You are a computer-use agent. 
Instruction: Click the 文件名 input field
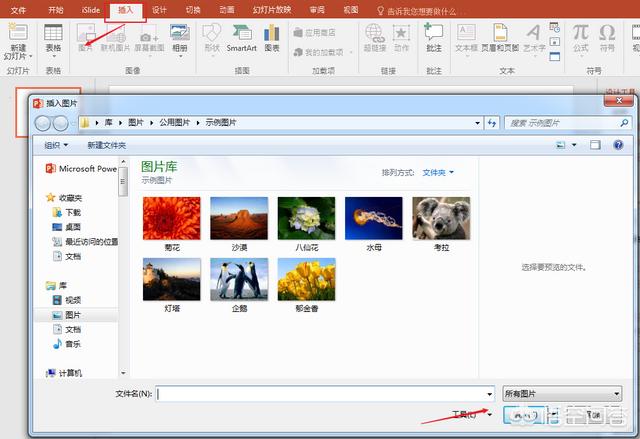click(320, 393)
